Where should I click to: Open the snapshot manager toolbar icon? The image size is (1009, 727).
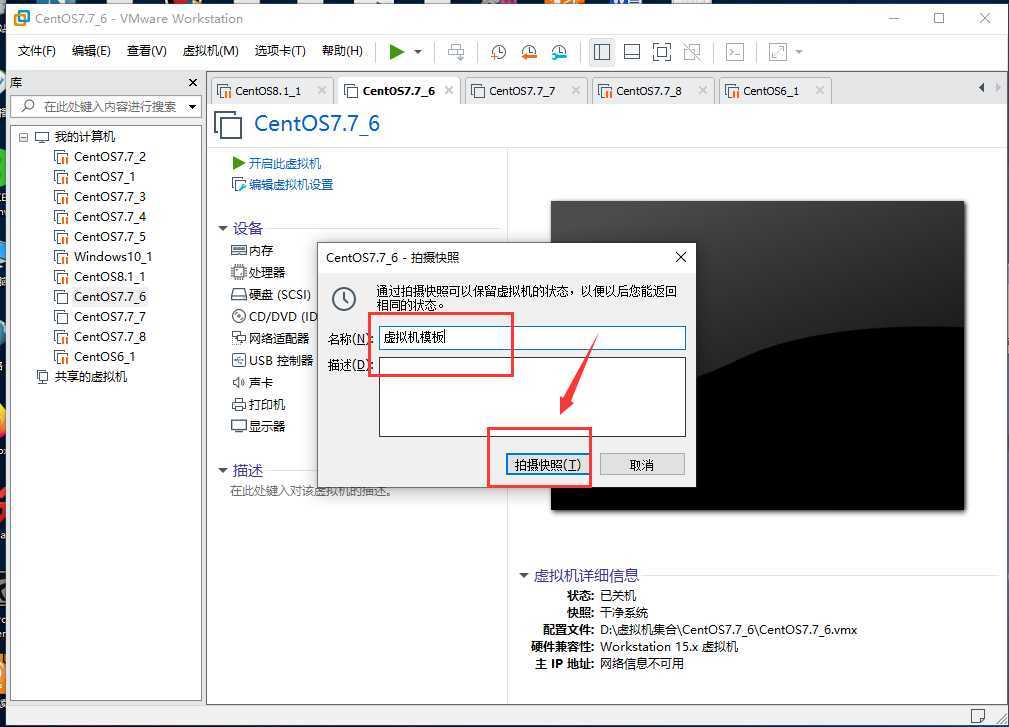pyautogui.click(x=559, y=52)
